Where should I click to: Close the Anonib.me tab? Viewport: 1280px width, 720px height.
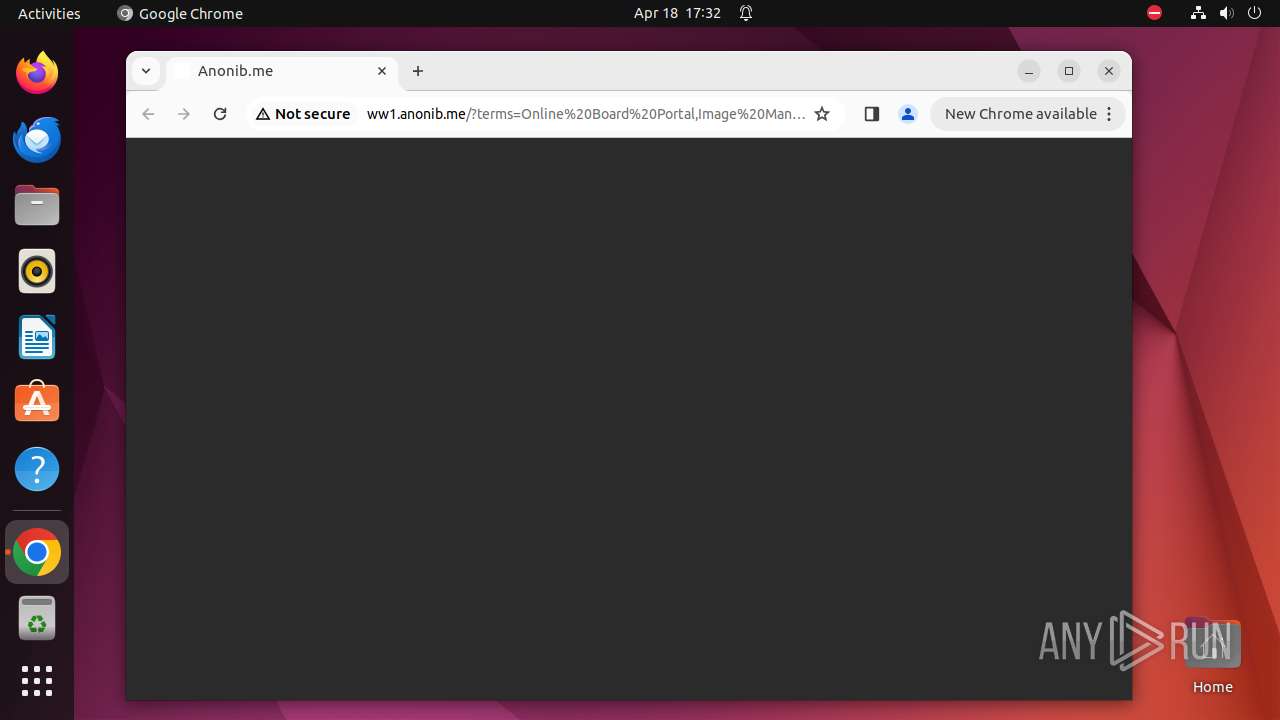[382, 71]
